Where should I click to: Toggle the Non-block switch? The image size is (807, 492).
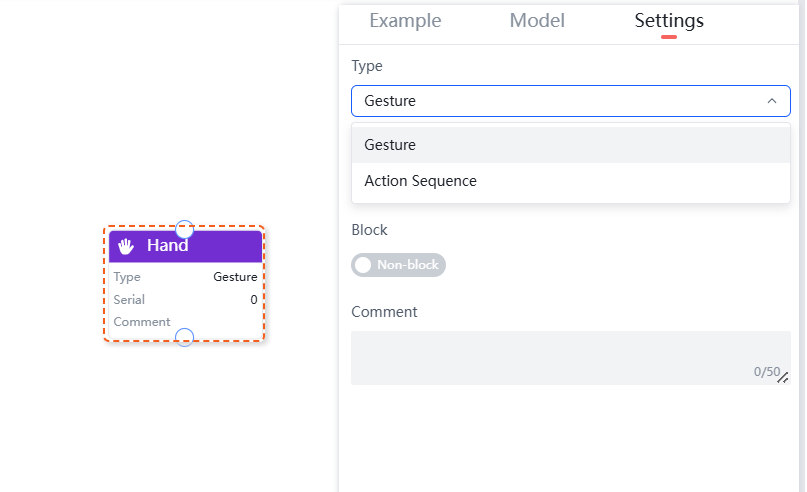[398, 265]
